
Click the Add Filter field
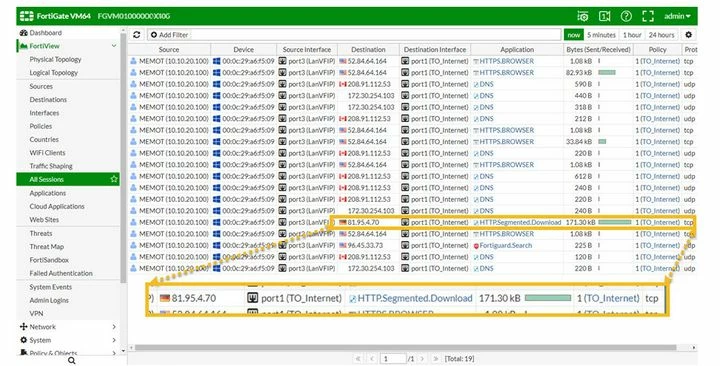(x=354, y=35)
